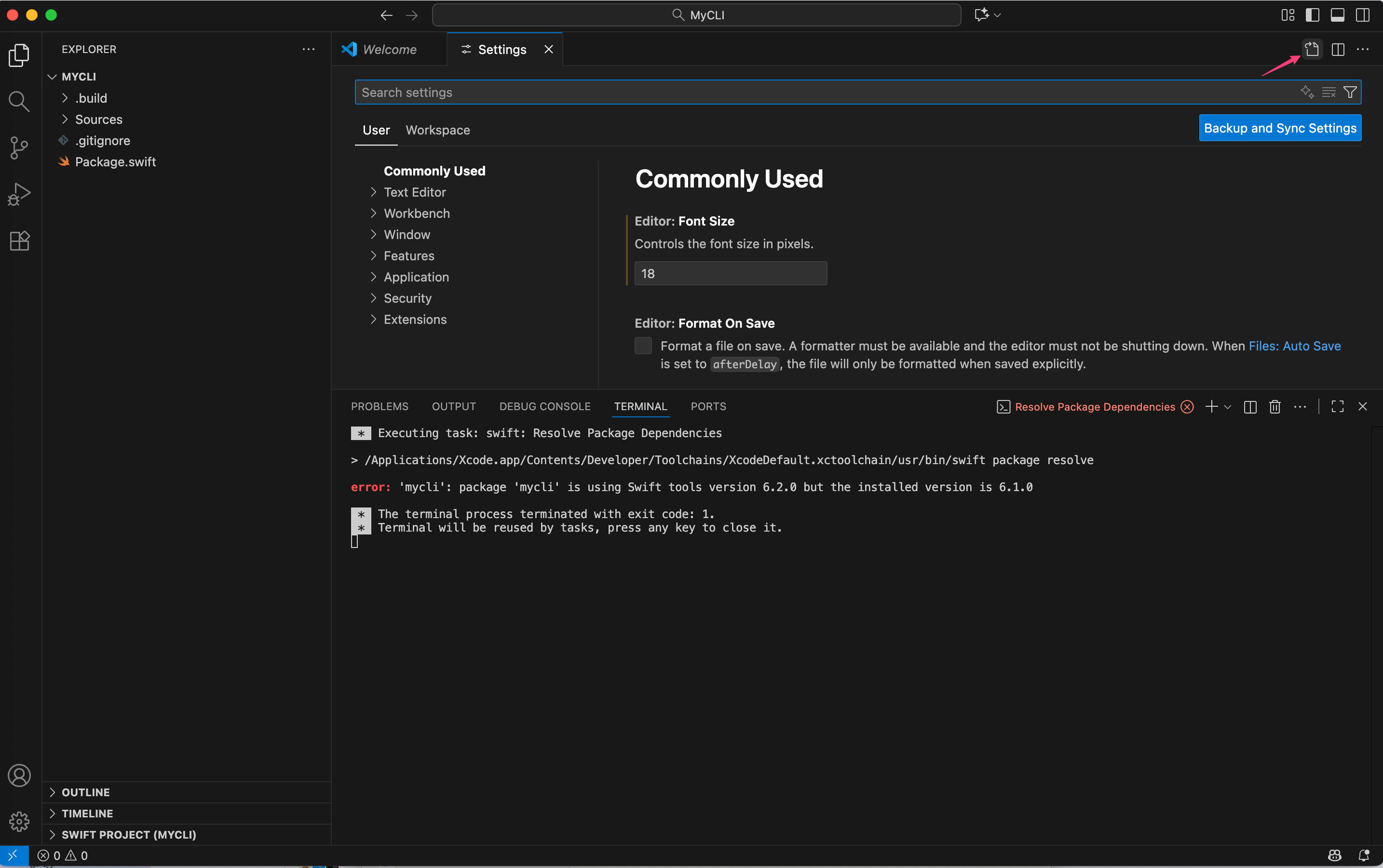This screenshot has width=1383, height=868.
Task: Expand the Text Editor settings category
Action: (x=414, y=192)
